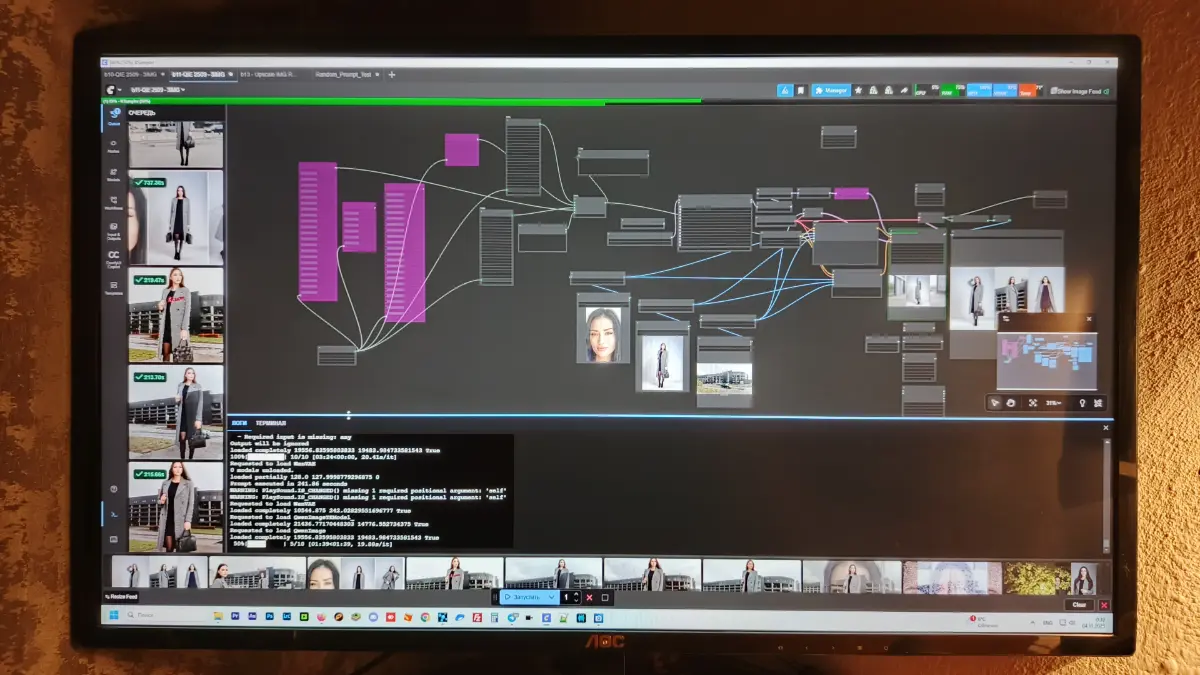The height and width of the screenshot is (675, 1200).
Task: Click the square stop icon beside run button
Action: [605, 597]
